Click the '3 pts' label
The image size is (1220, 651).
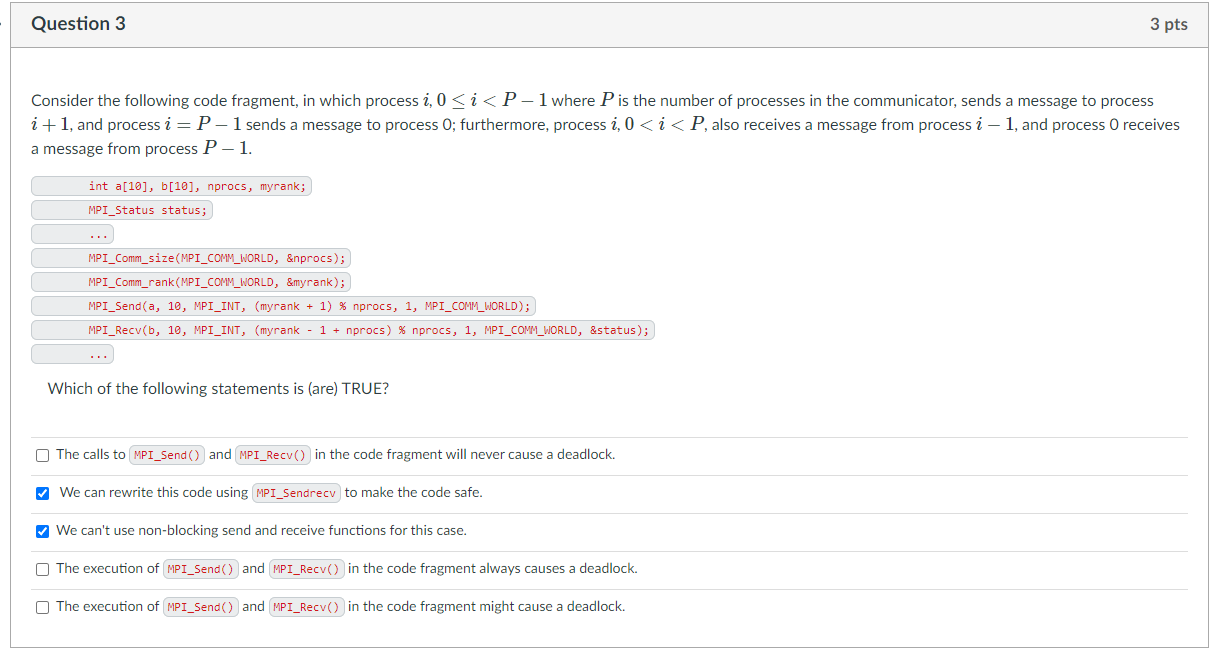pos(1169,24)
